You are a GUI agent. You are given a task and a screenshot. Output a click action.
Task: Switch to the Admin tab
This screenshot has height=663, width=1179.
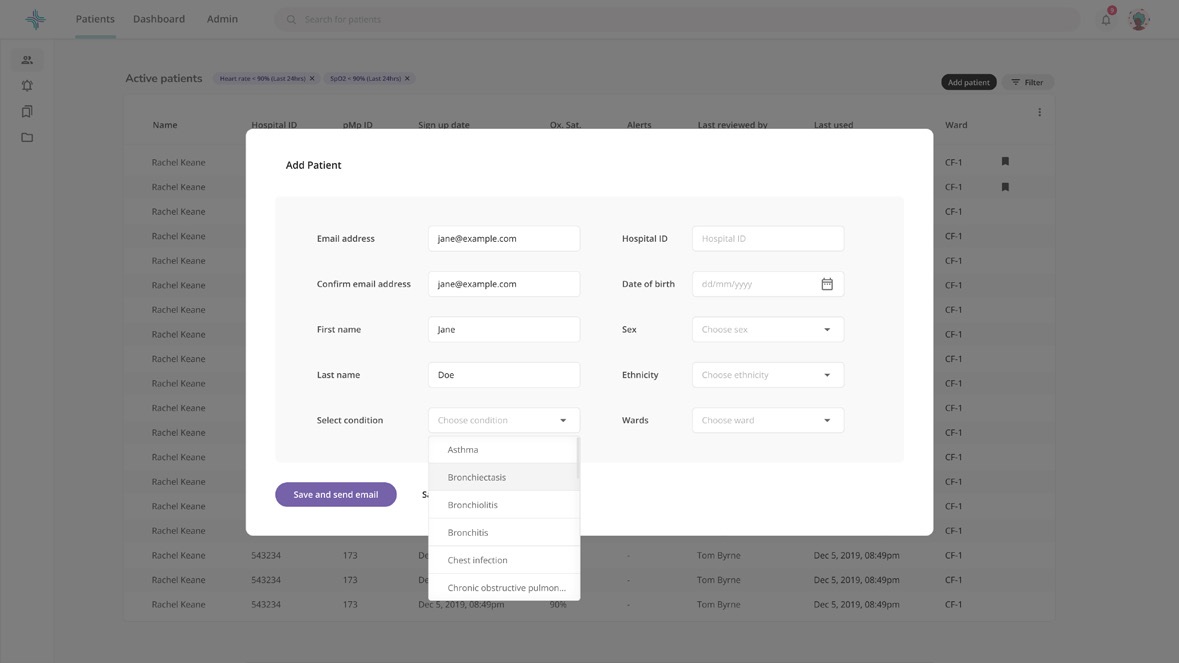[x=223, y=19]
